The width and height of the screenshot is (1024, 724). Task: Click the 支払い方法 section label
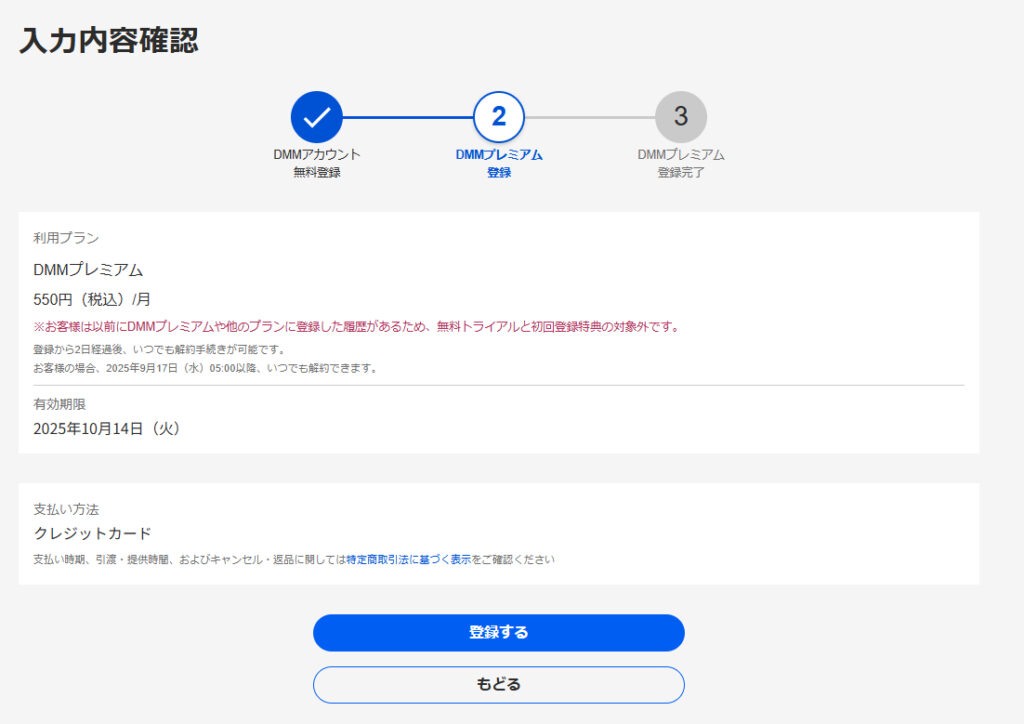[66, 509]
